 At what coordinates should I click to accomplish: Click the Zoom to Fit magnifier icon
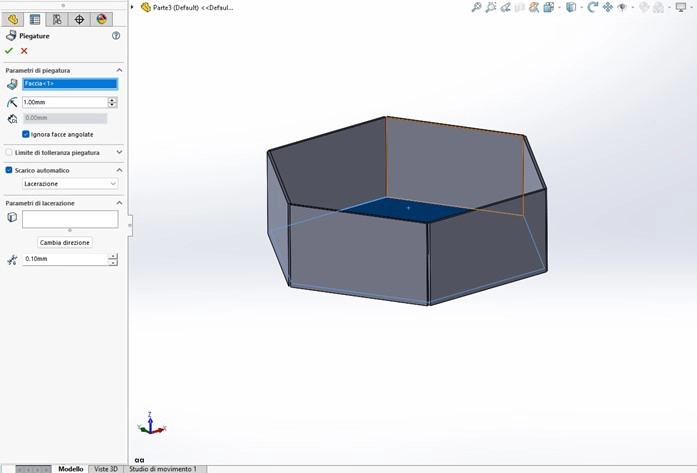pos(477,7)
